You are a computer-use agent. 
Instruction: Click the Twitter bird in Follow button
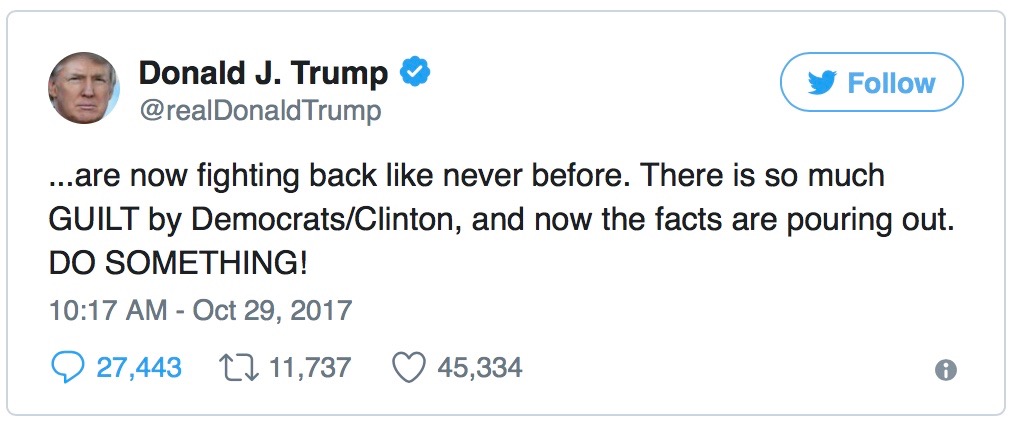pos(822,83)
